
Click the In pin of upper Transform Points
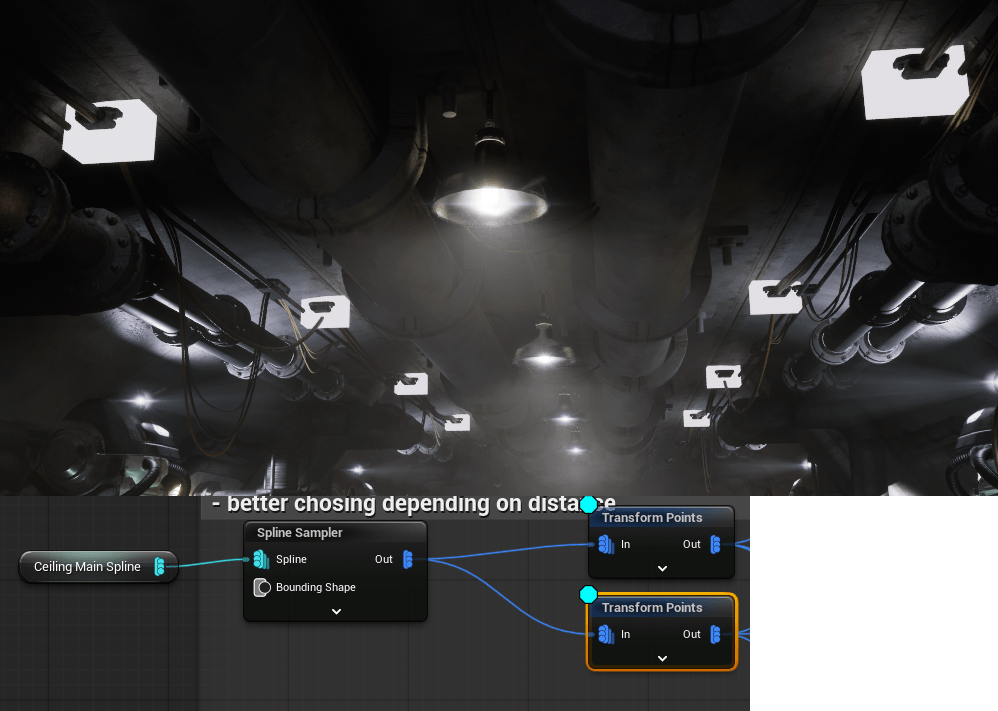coord(606,544)
